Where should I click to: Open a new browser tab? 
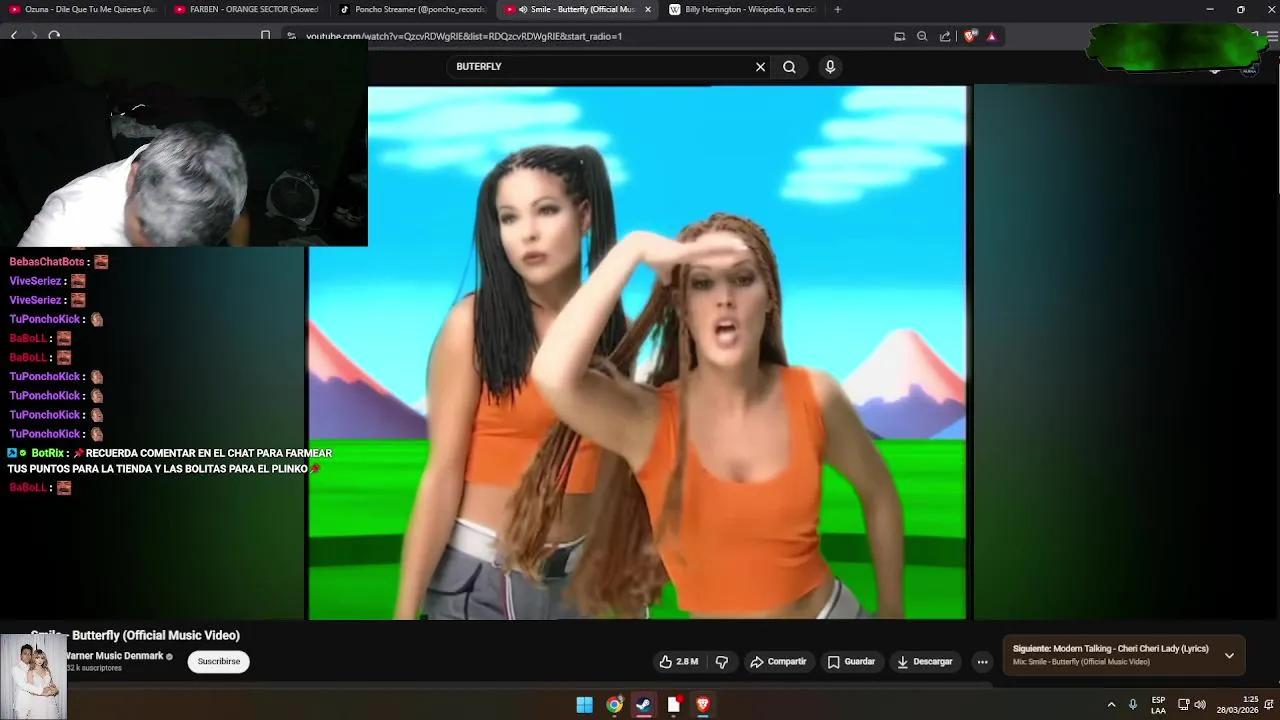click(837, 9)
